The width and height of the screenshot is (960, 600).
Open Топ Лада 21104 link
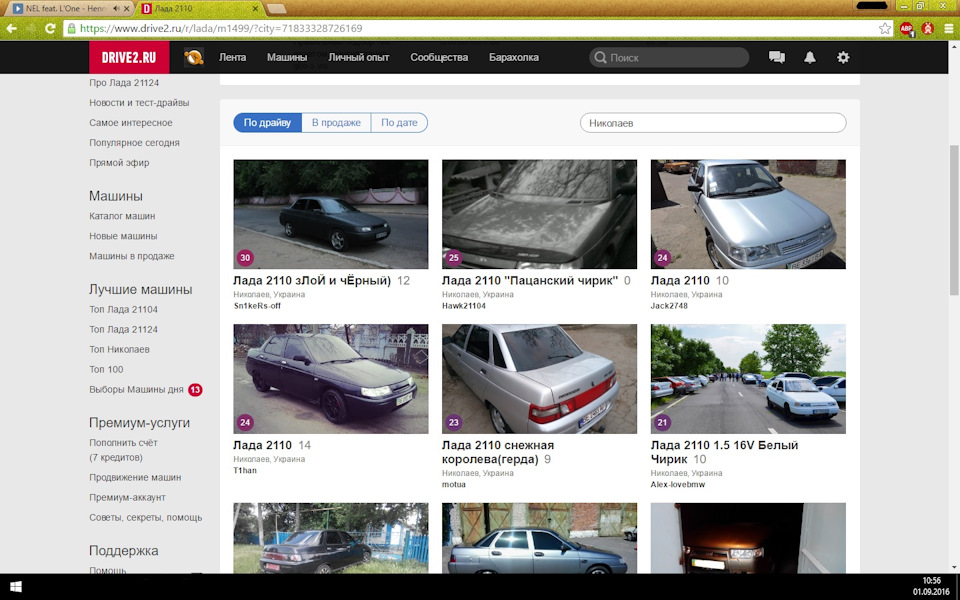(x=124, y=309)
